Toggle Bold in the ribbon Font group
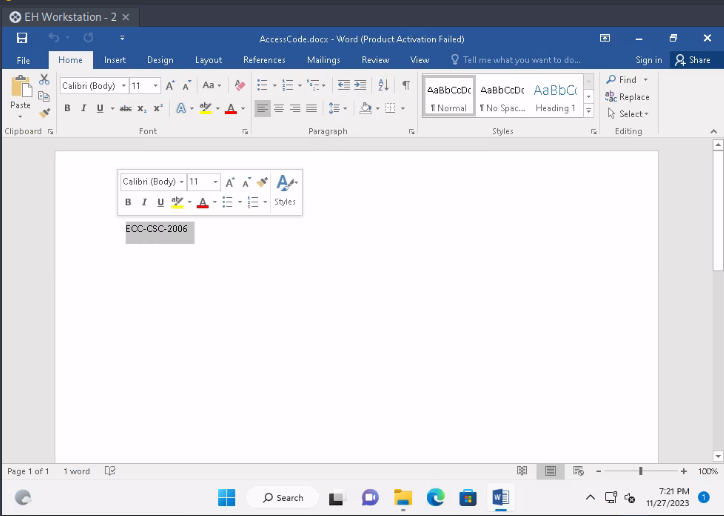This screenshot has width=724, height=516. 68,108
